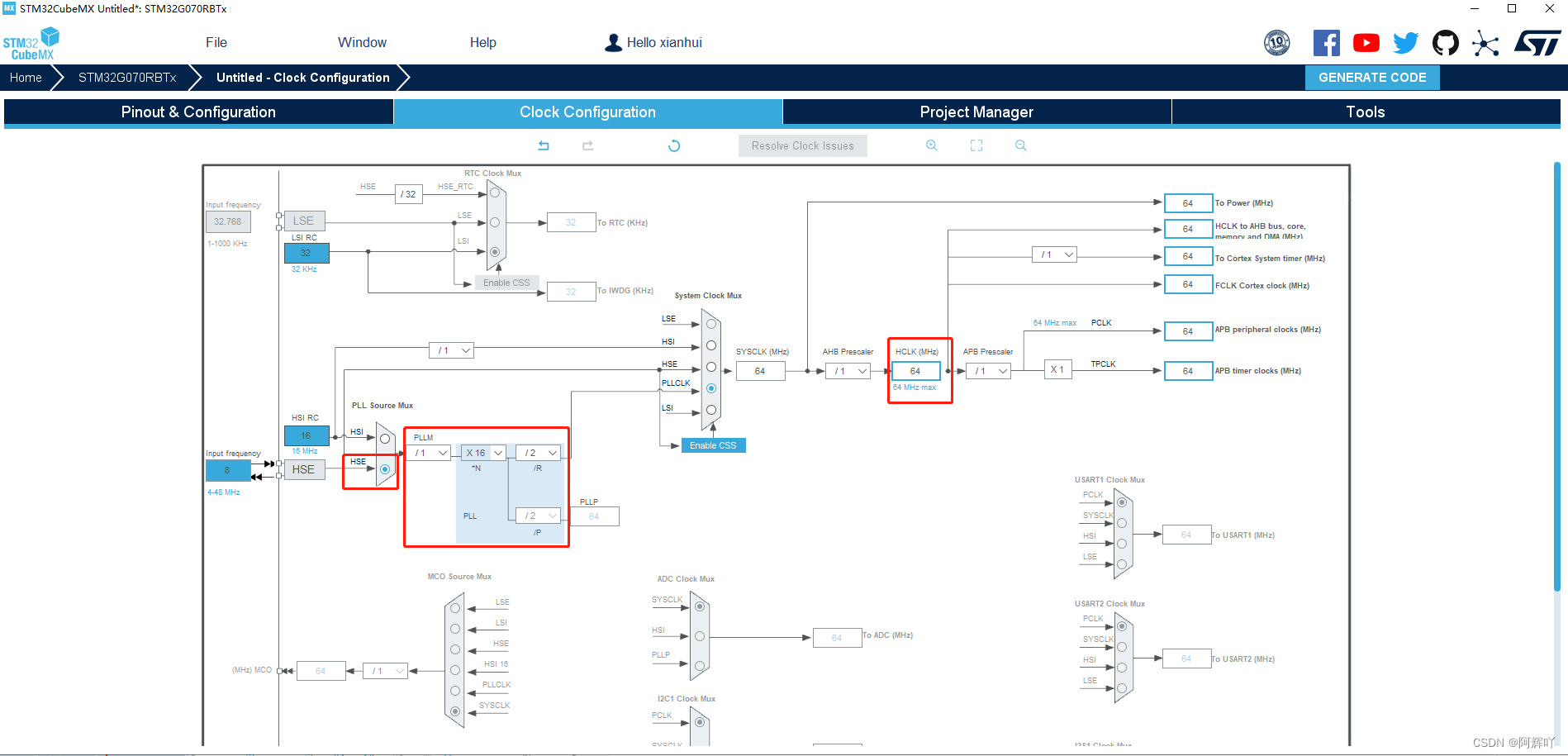
Task: Select PCLK in USART2 Clock Mux
Action: [1122, 626]
